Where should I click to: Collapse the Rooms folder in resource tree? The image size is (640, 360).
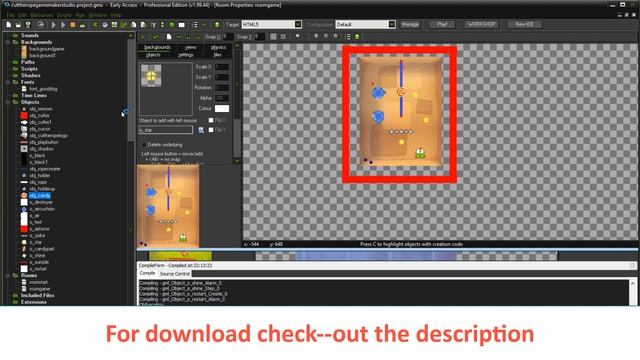coord(7,276)
